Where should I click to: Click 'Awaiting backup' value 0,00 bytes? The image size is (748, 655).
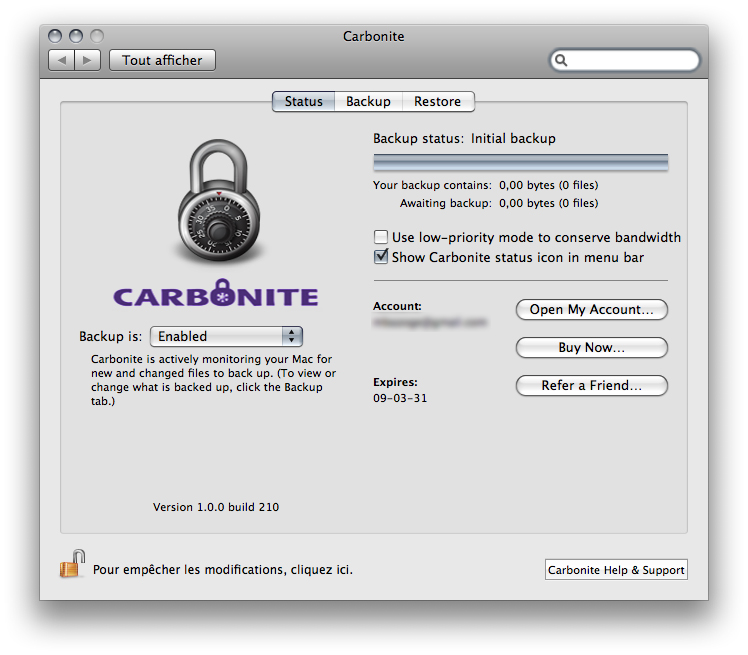pyautogui.click(x=549, y=203)
